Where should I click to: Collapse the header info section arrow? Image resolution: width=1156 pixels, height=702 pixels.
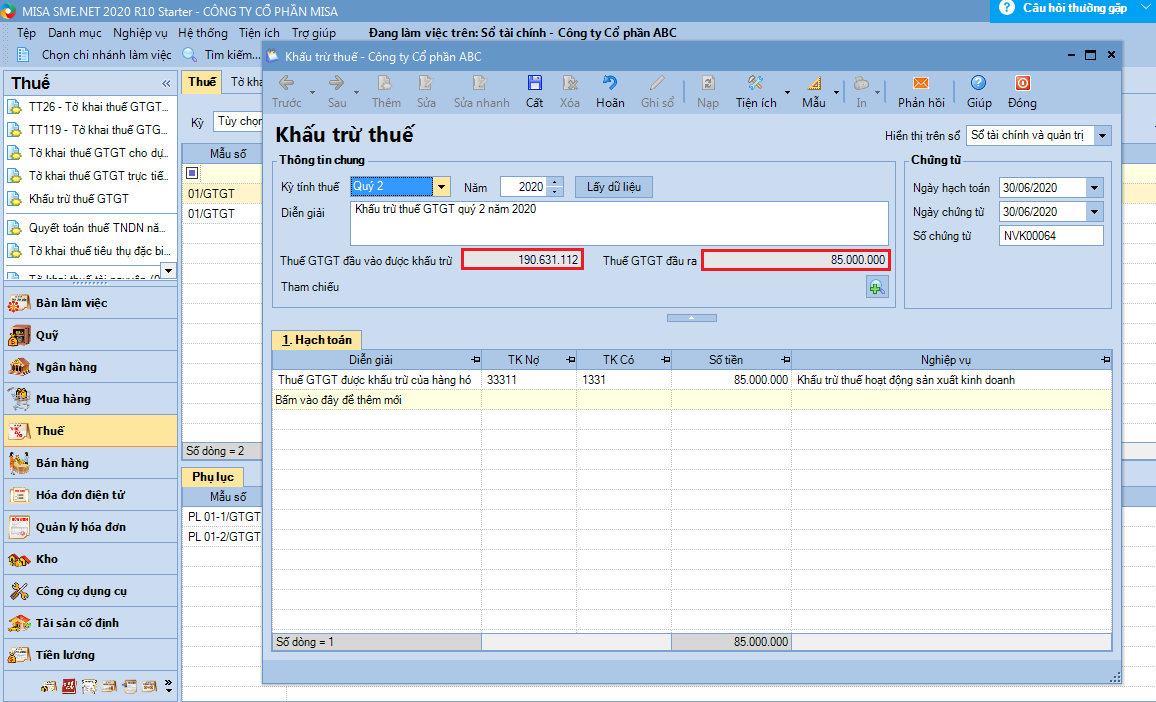pyautogui.click(x=692, y=318)
